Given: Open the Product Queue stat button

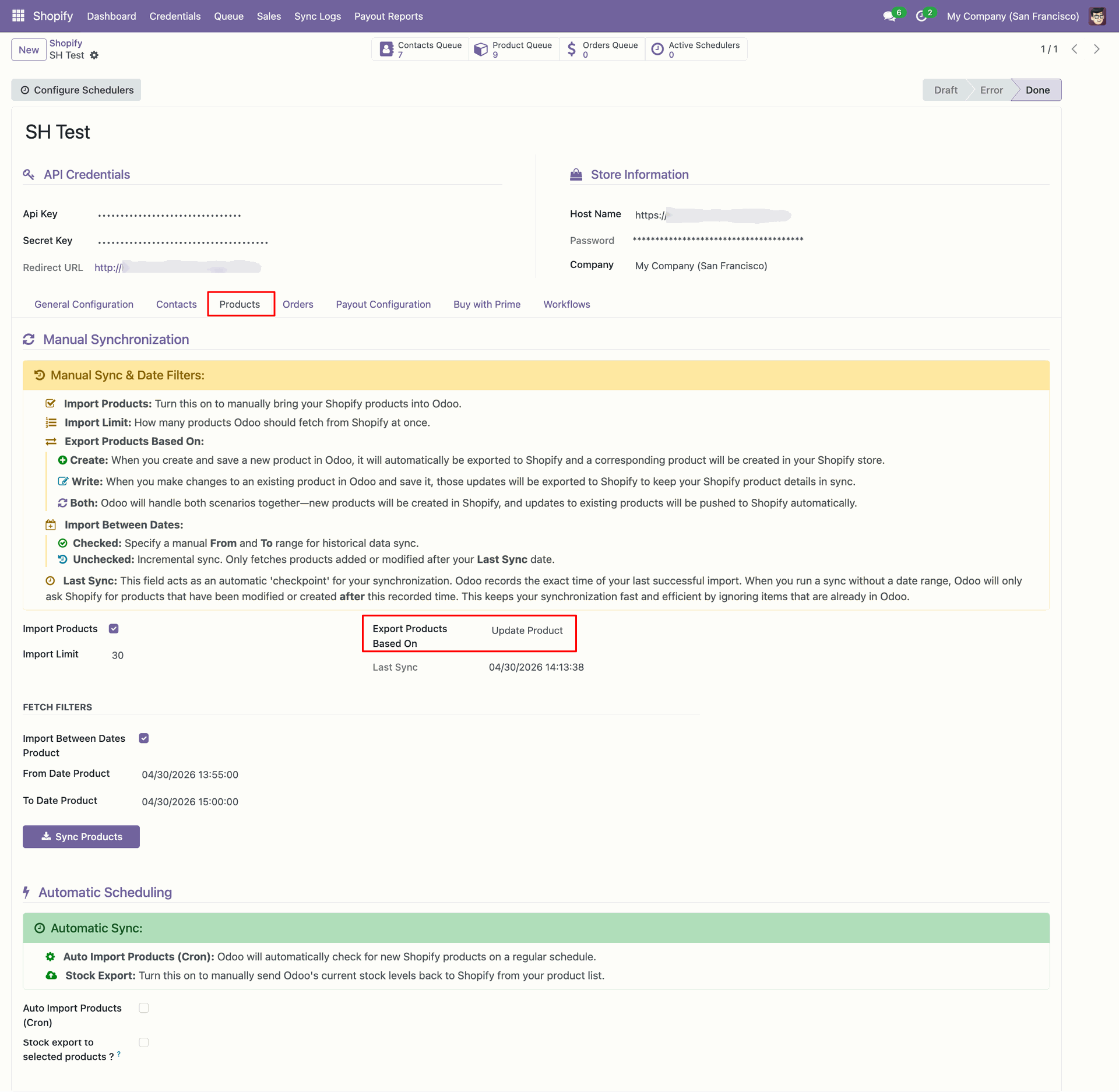Looking at the screenshot, I should pyautogui.click(x=513, y=49).
